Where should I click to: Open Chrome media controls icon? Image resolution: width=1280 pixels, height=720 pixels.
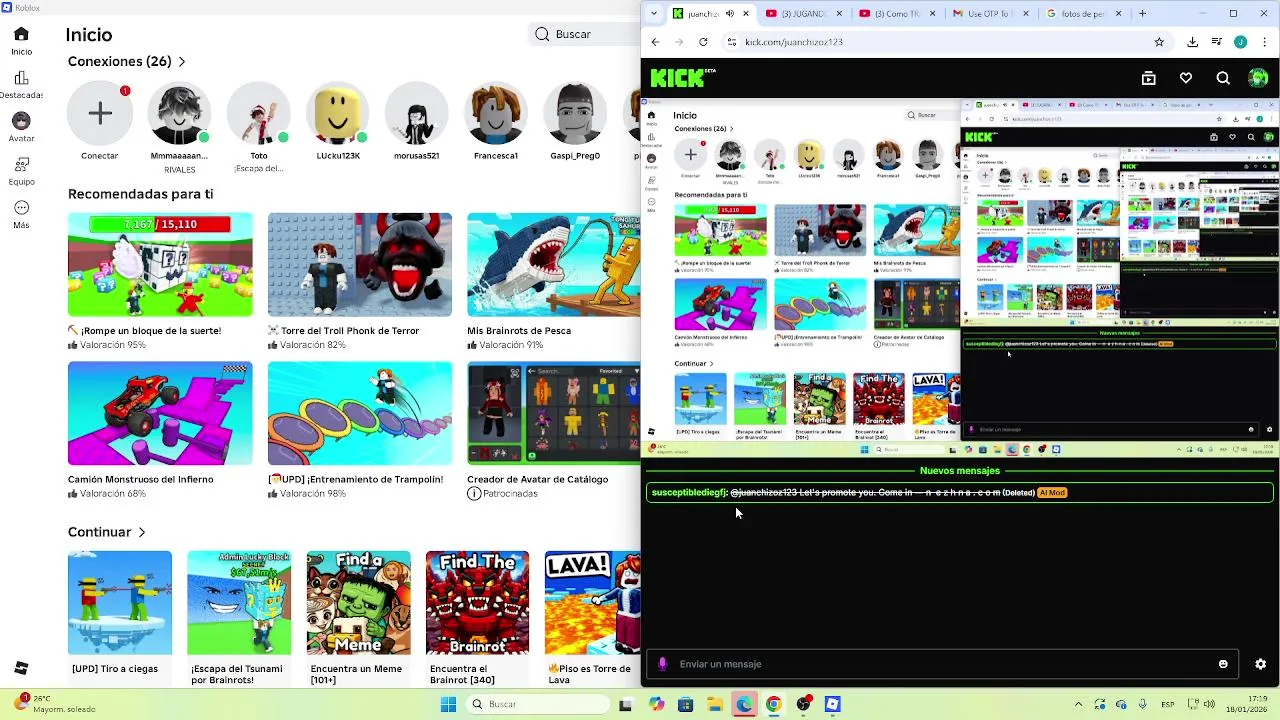(1216, 42)
